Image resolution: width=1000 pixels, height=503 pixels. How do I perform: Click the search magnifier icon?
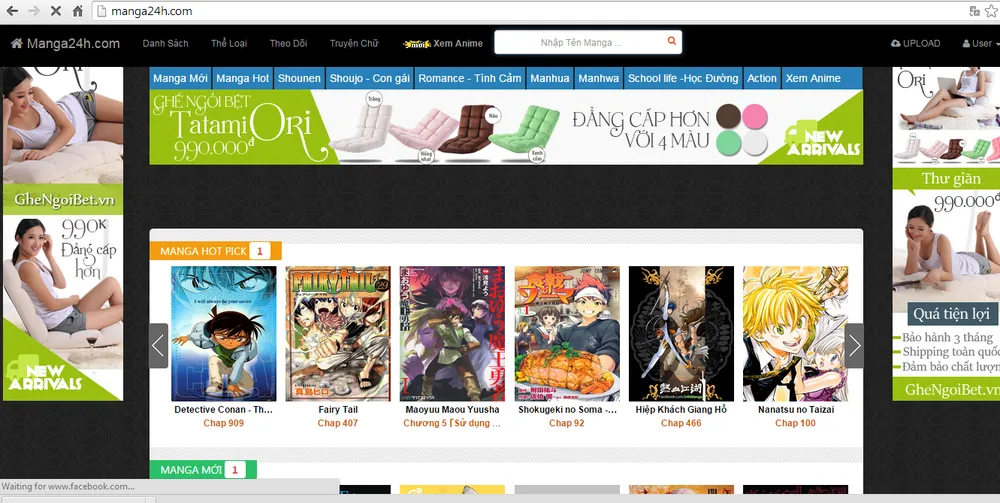point(672,42)
